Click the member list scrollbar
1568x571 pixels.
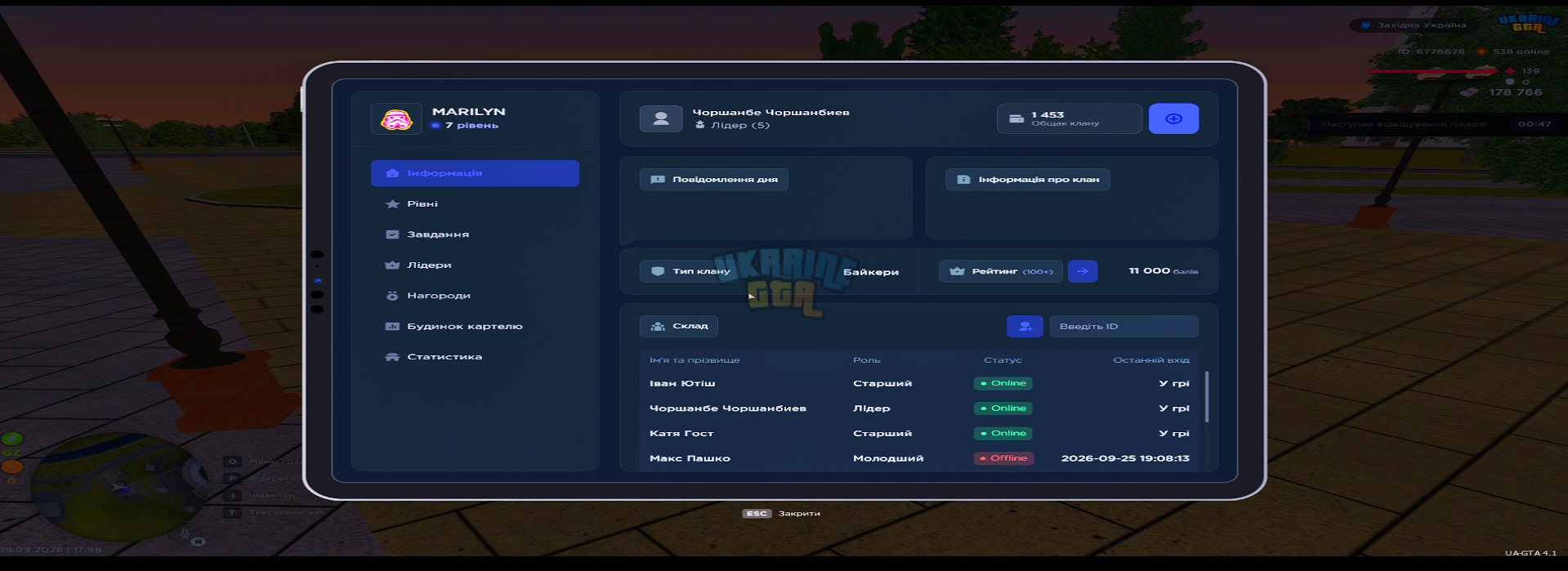pos(1207,397)
